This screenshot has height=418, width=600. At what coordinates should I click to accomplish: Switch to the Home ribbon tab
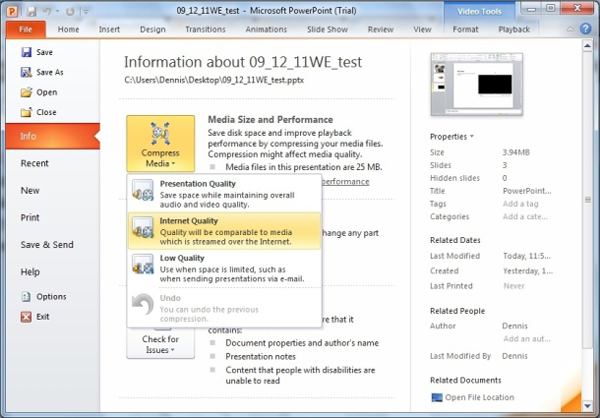tap(68, 29)
